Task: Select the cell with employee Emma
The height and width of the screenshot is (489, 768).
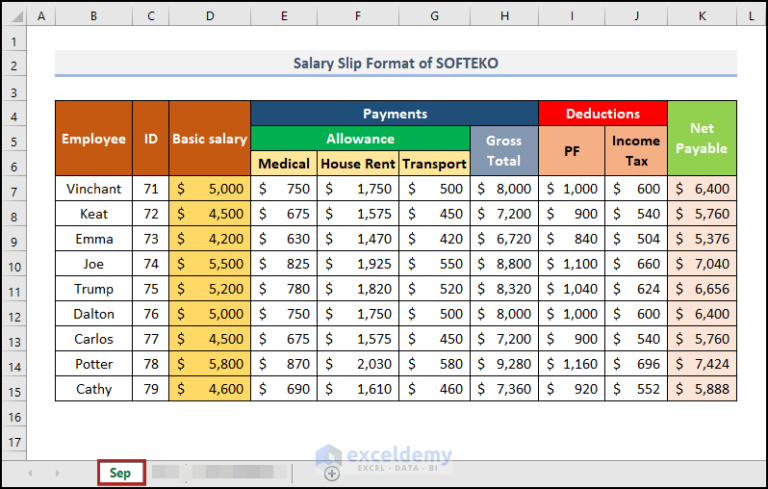Action: click(x=94, y=239)
